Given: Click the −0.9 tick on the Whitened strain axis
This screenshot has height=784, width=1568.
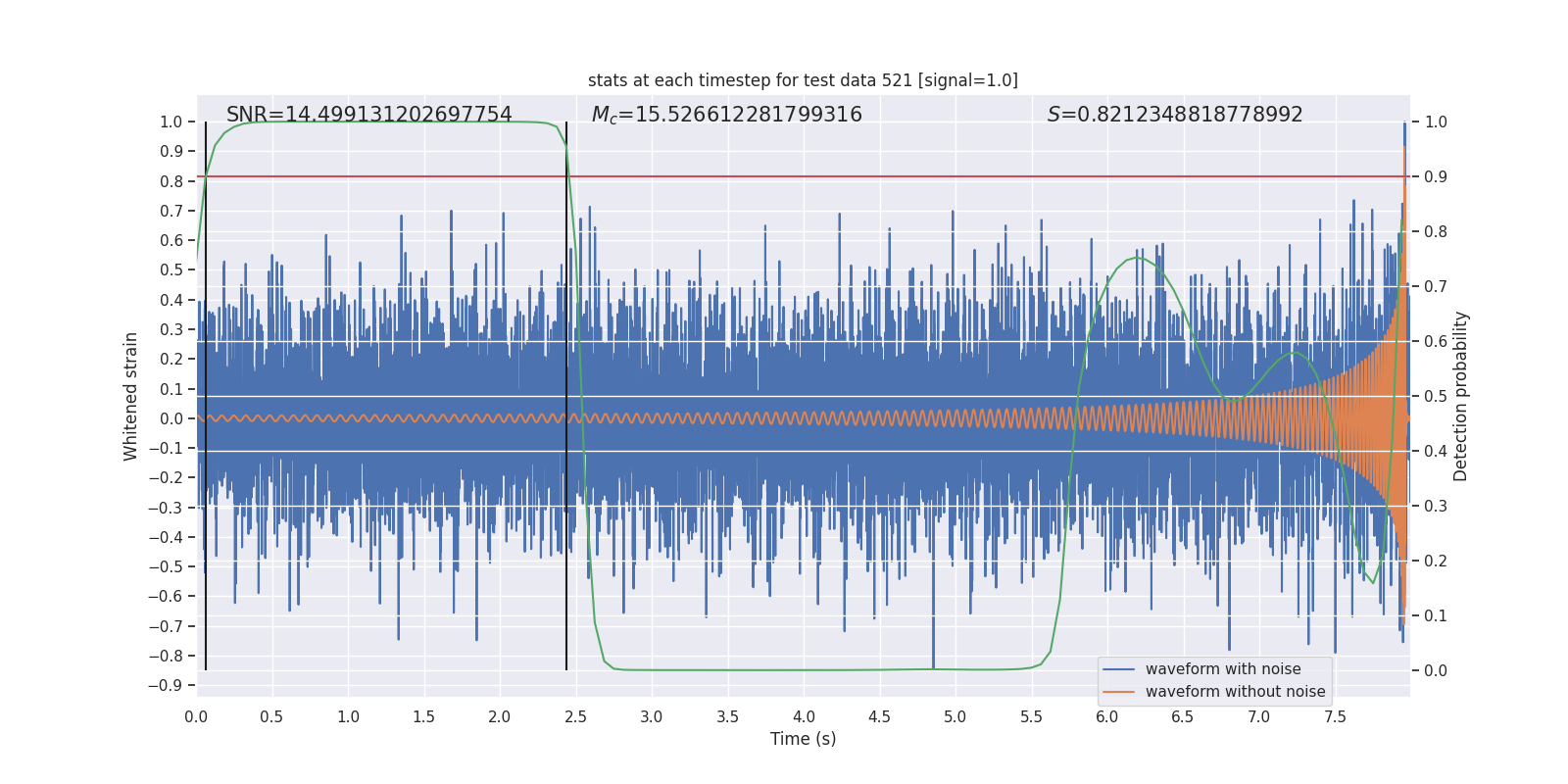Looking at the screenshot, I should click(165, 685).
